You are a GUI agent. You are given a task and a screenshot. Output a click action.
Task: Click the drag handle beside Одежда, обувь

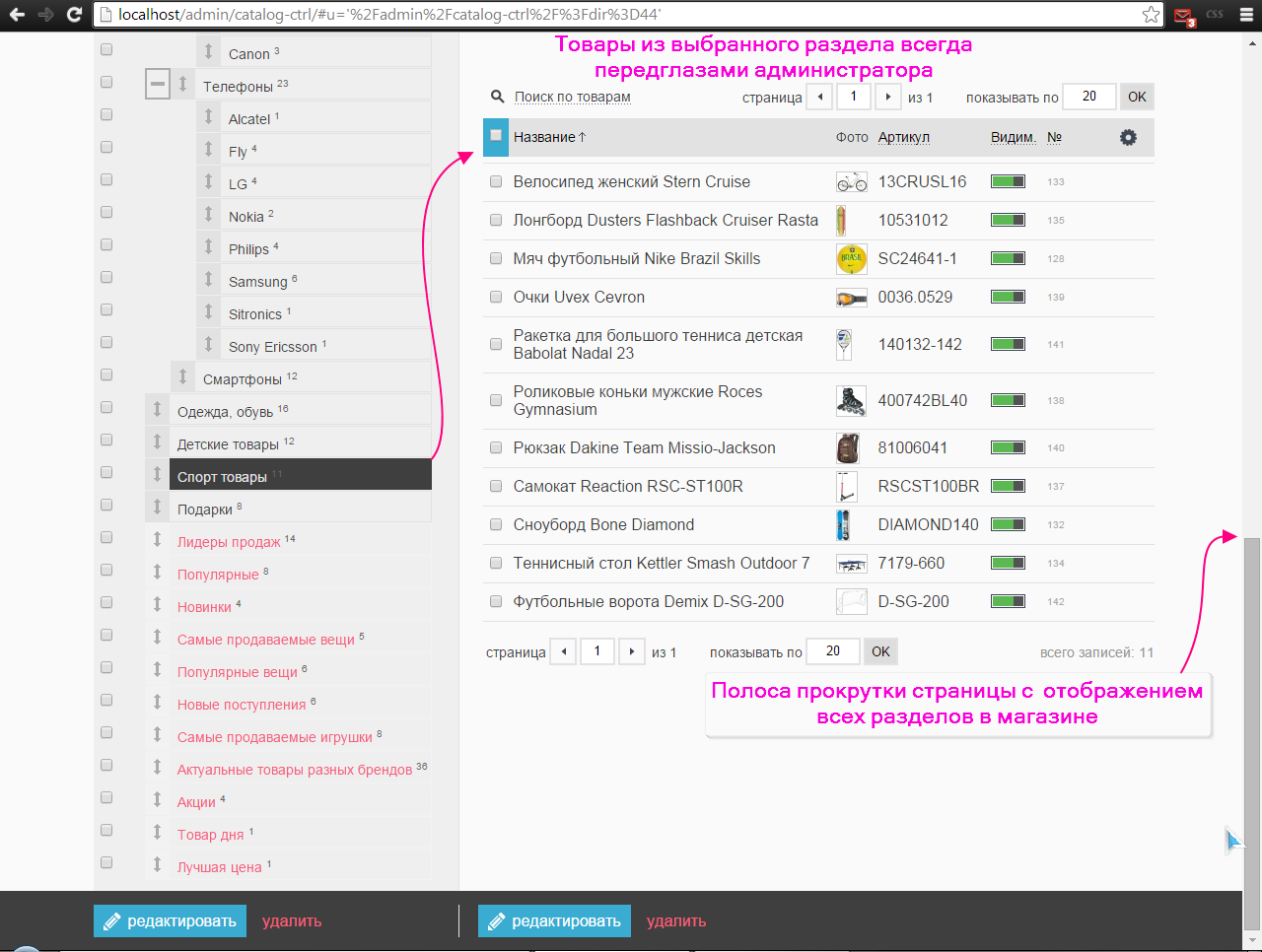click(157, 410)
